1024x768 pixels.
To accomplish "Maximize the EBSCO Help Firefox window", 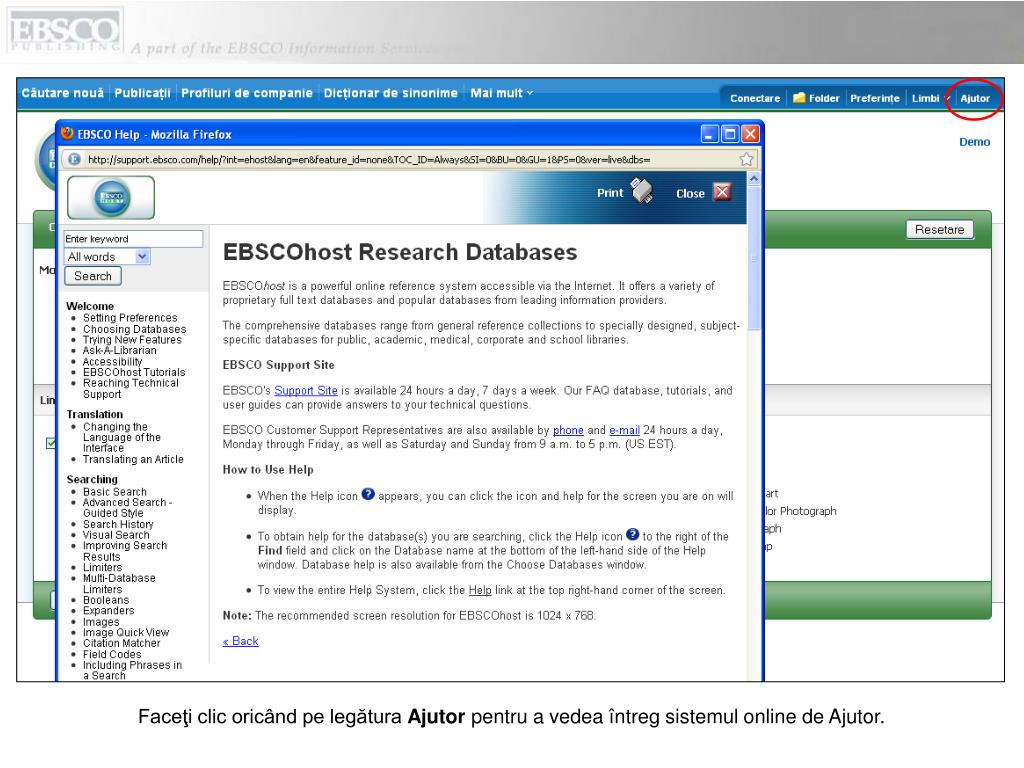I will (730, 134).
